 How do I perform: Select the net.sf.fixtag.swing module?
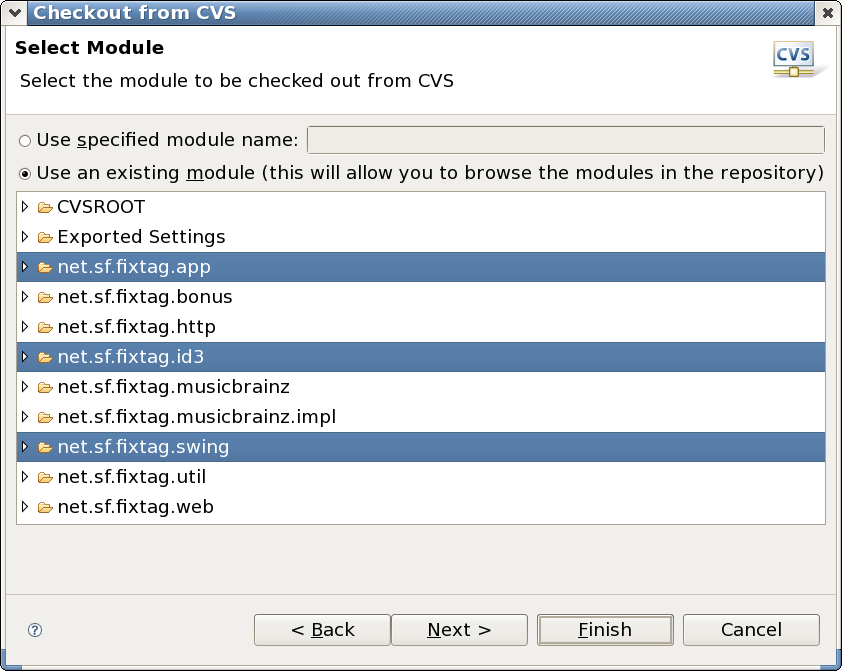tap(143, 447)
